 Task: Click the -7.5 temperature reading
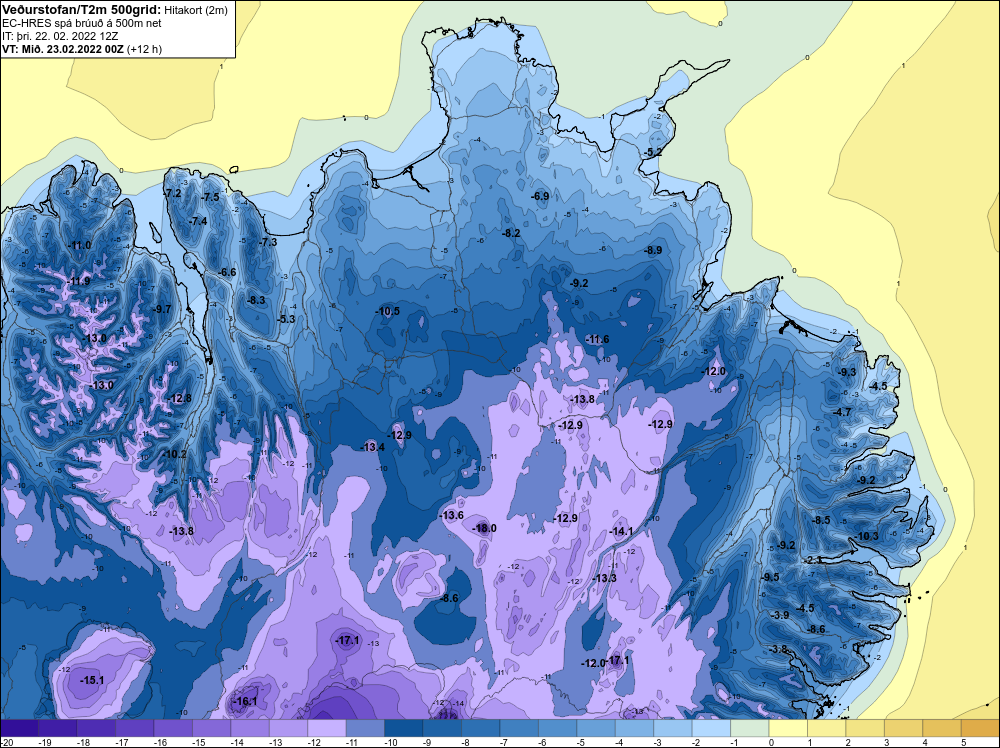(210, 197)
